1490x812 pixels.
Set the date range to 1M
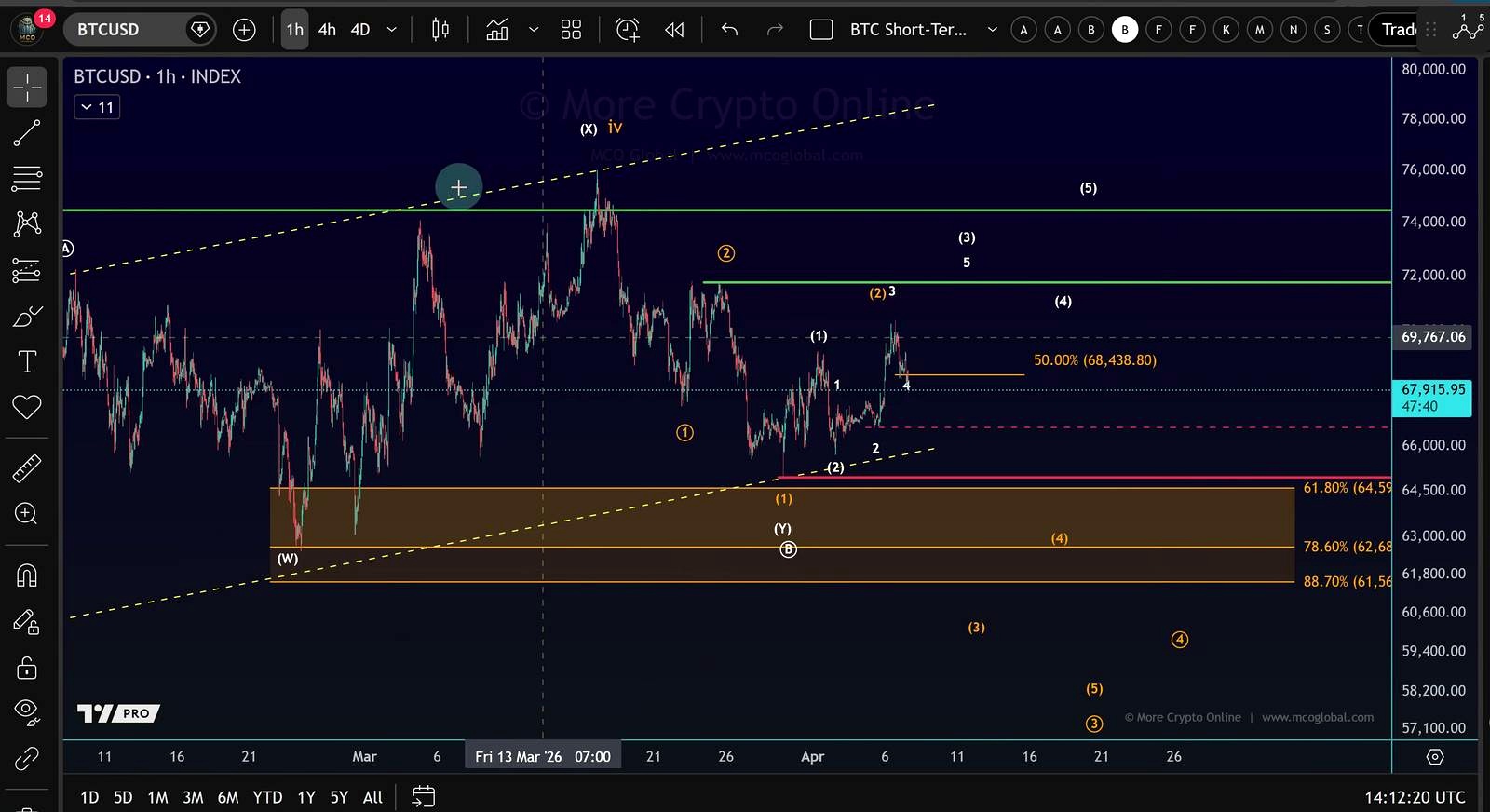(157, 797)
